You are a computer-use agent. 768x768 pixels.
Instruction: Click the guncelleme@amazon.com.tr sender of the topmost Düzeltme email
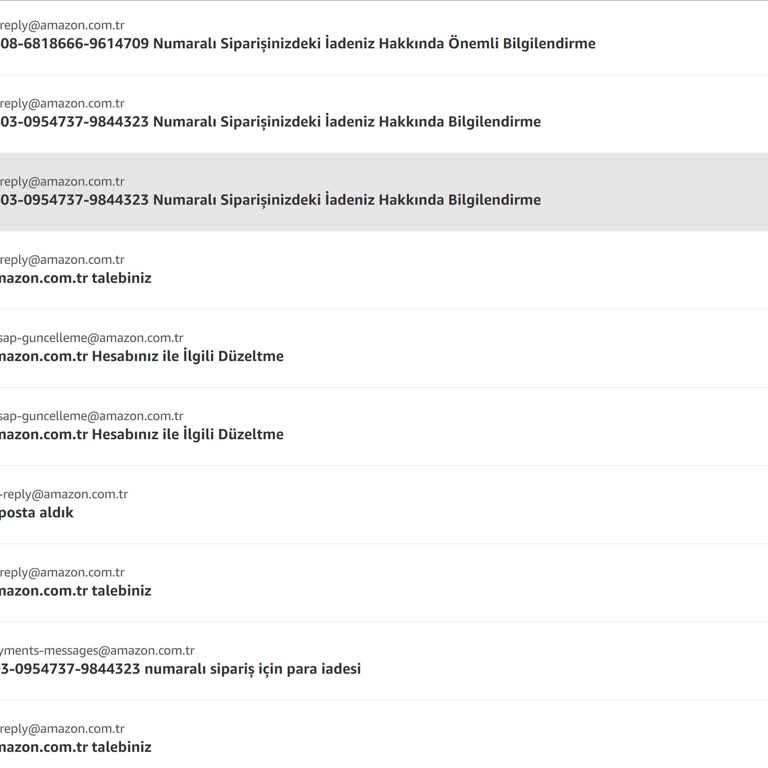point(92,338)
